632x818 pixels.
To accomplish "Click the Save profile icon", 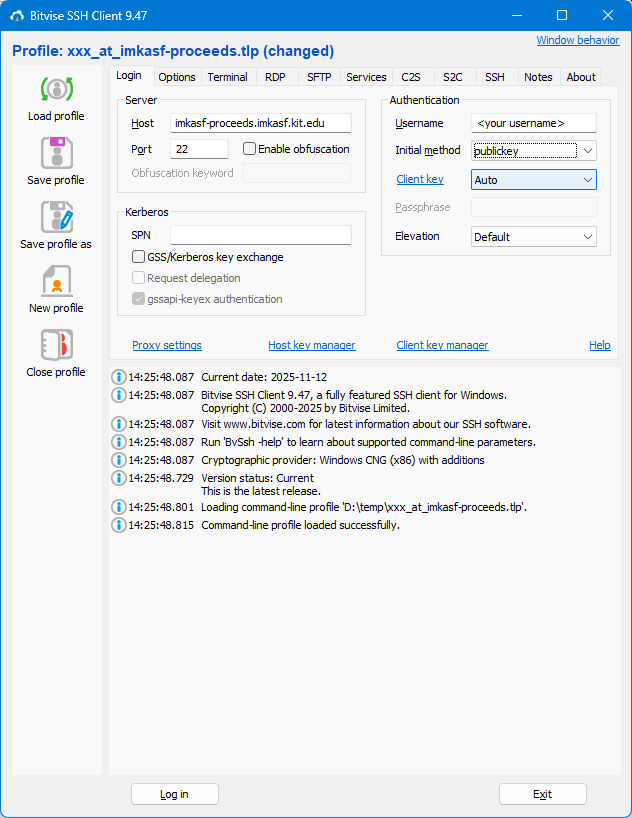I will coord(56,153).
